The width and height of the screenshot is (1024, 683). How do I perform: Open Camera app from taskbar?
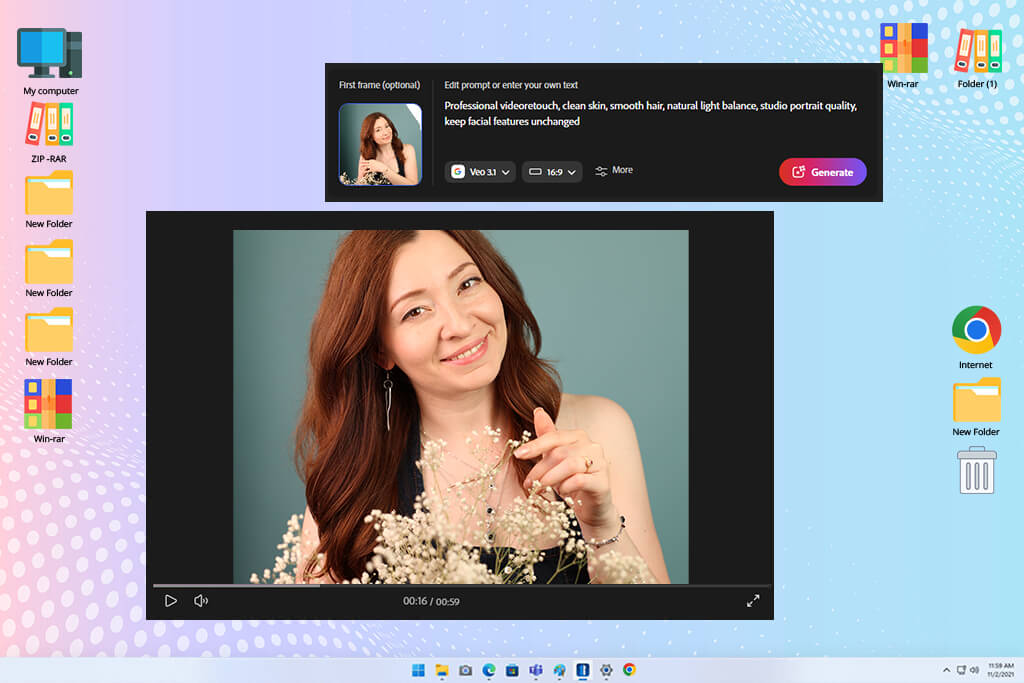click(x=466, y=670)
